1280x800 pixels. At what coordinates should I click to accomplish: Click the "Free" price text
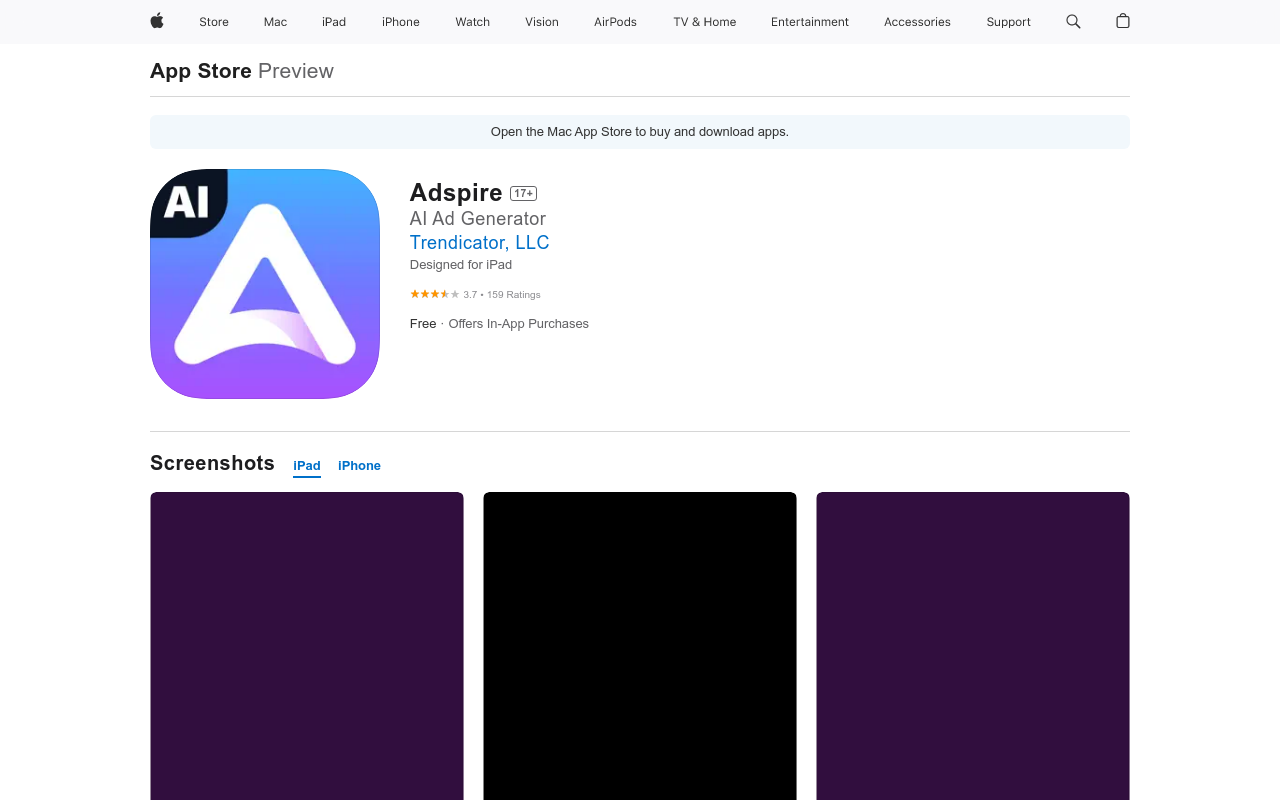(423, 324)
